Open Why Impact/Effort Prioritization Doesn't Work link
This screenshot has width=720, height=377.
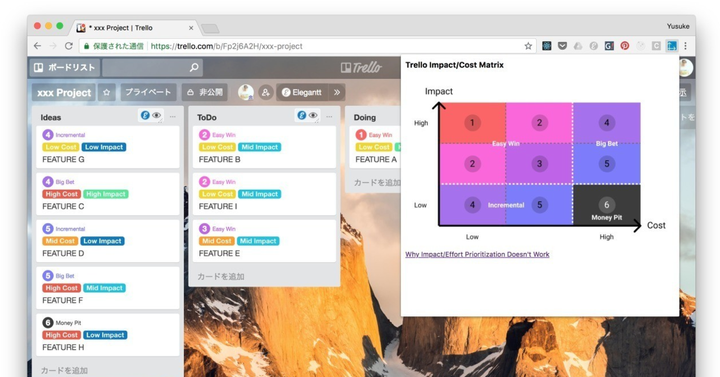(477, 254)
